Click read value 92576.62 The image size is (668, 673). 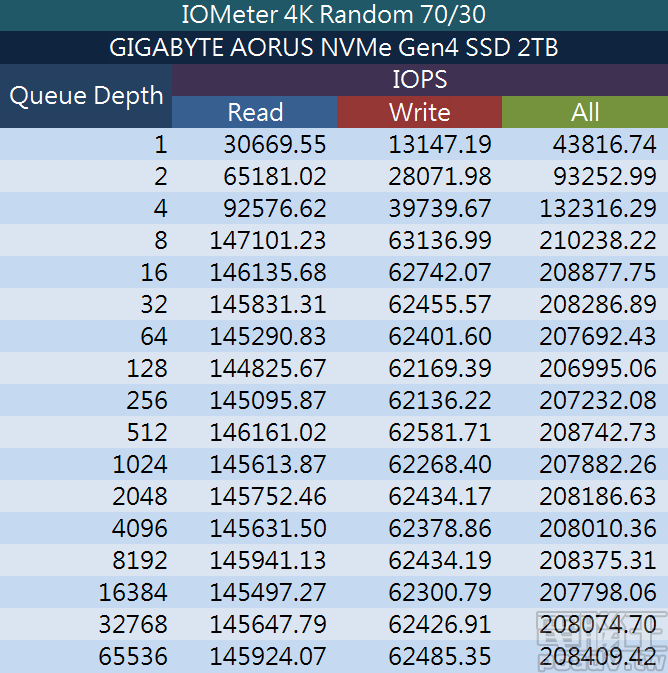pyautogui.click(x=275, y=208)
